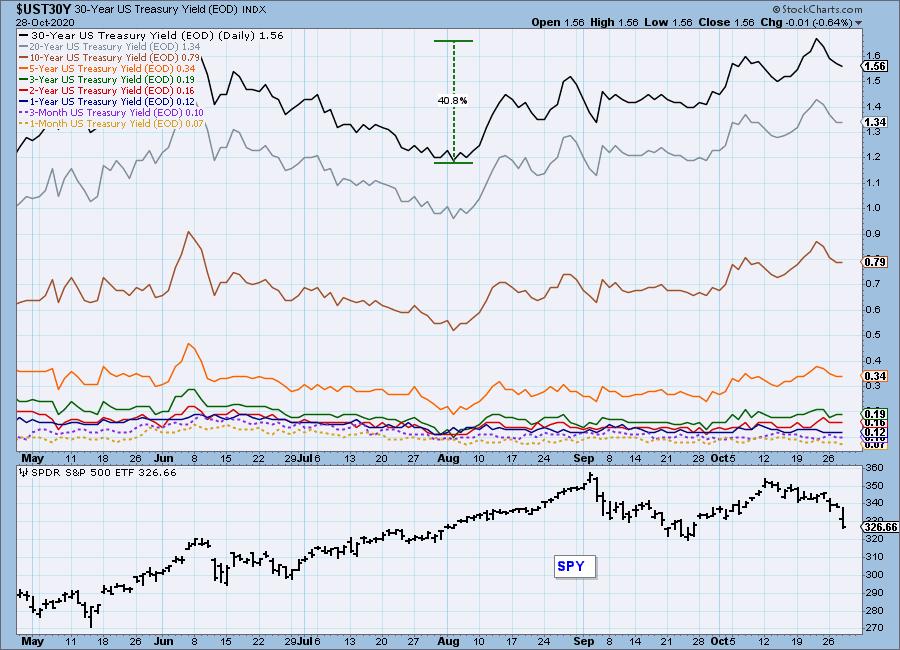Open the dropdown arrow beside the Chg value
The height and width of the screenshot is (650, 900).
(859, 23)
